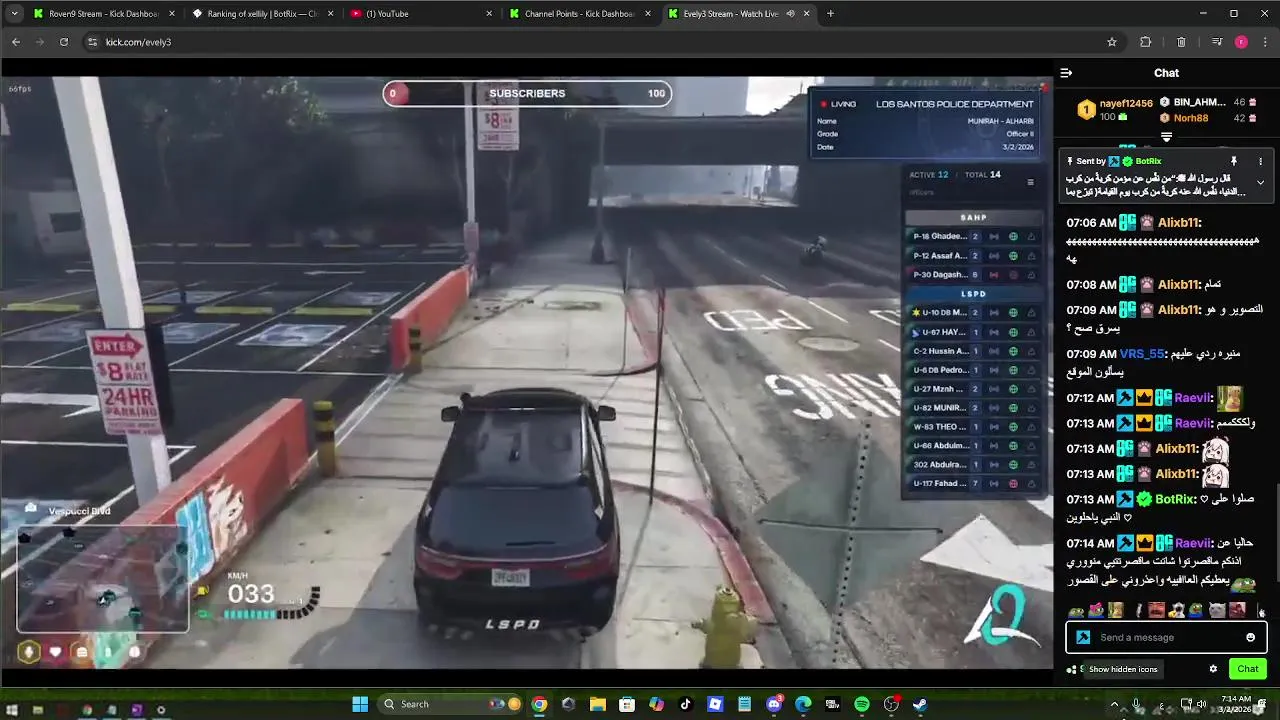Open taskbar clock showing 7:14 AM

coord(1235,704)
